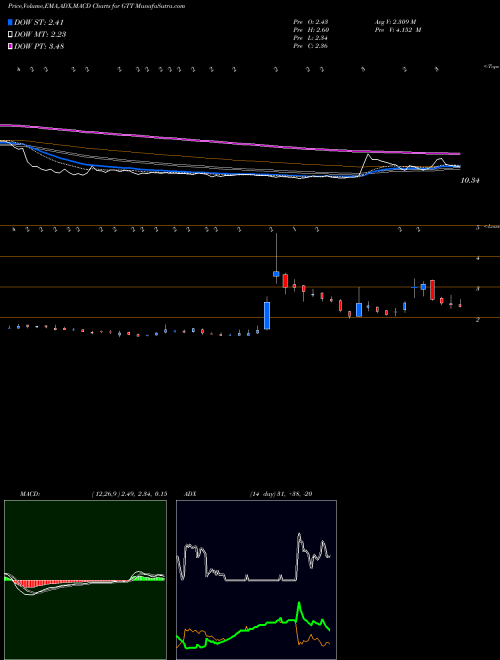Click the 'MACD:' panel label
The height and width of the screenshot is (660, 500).
30,494
